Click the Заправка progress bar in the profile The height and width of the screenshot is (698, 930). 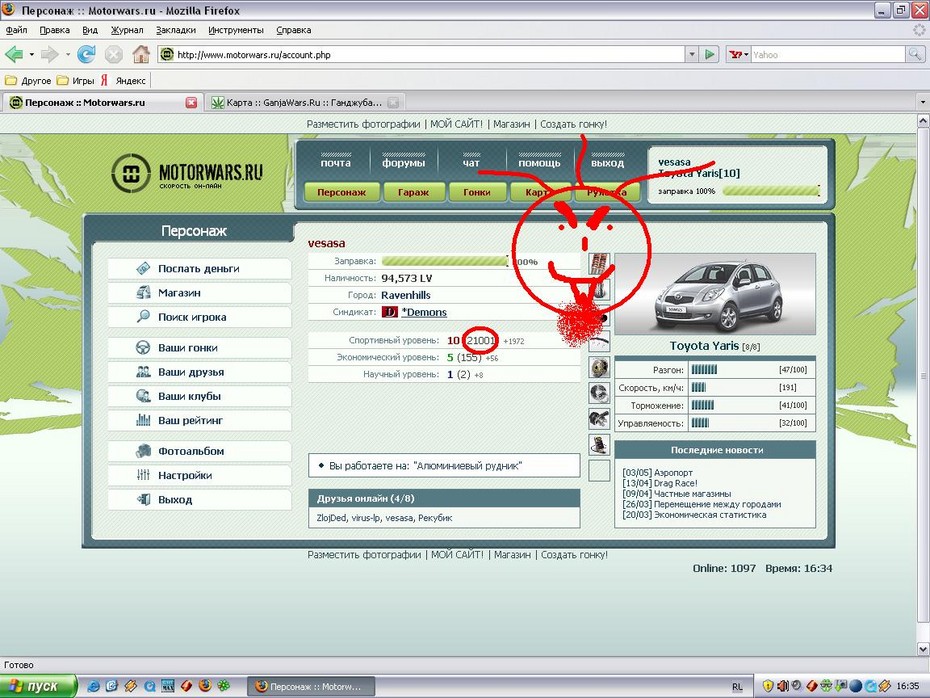[x=445, y=262]
